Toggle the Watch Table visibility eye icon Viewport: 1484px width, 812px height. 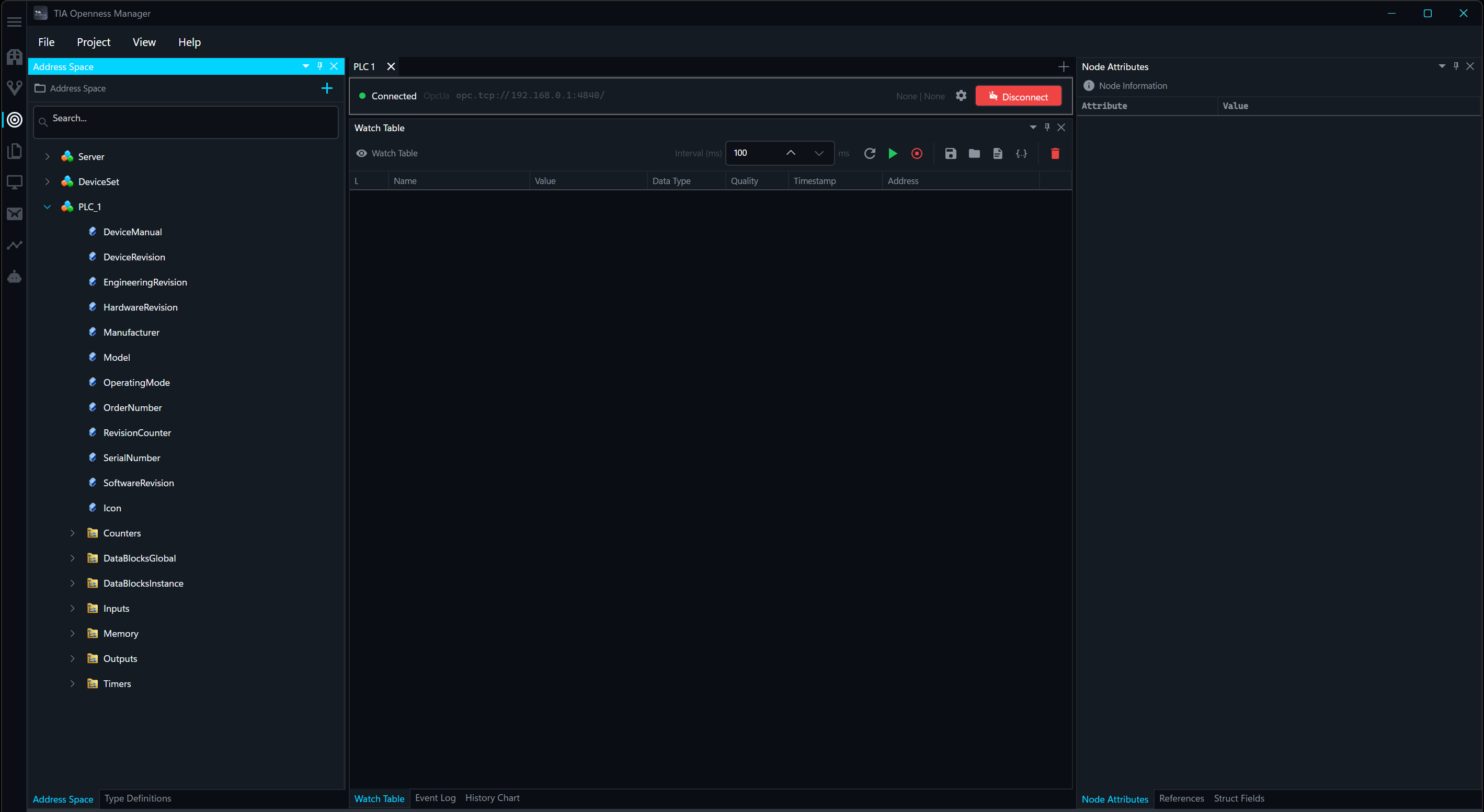click(x=361, y=153)
